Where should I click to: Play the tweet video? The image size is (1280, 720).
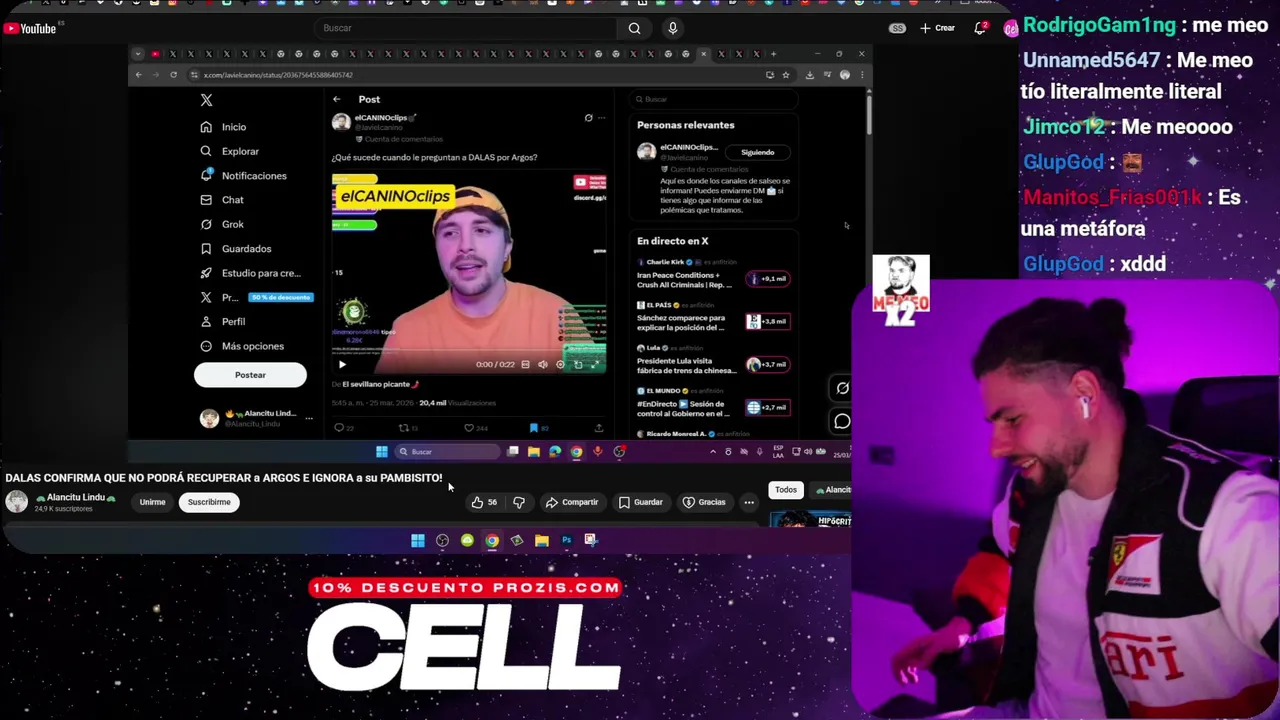coord(342,364)
